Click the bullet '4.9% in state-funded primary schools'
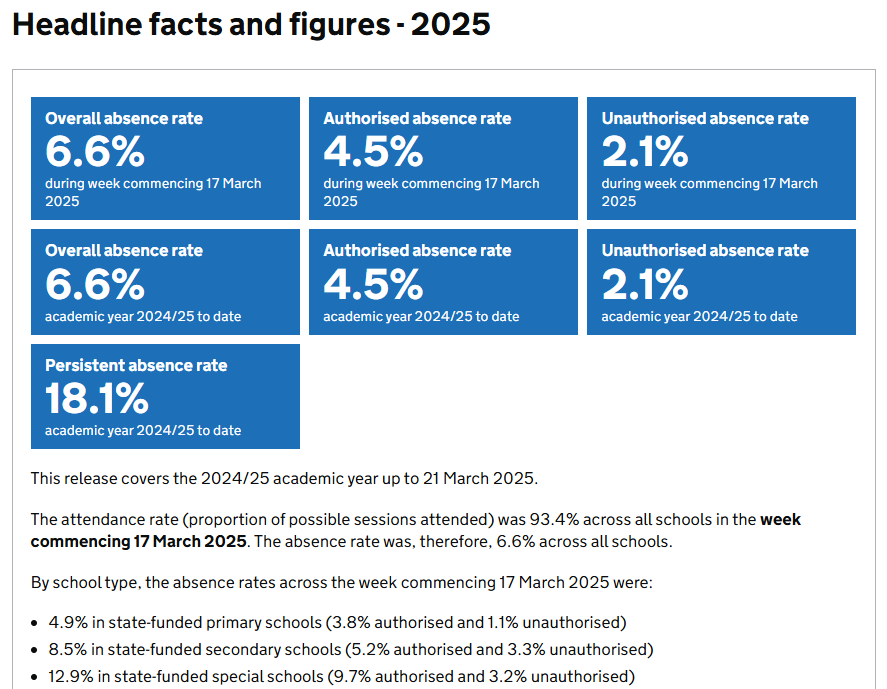Image resolution: width=887 pixels, height=689 pixels. tap(337, 623)
